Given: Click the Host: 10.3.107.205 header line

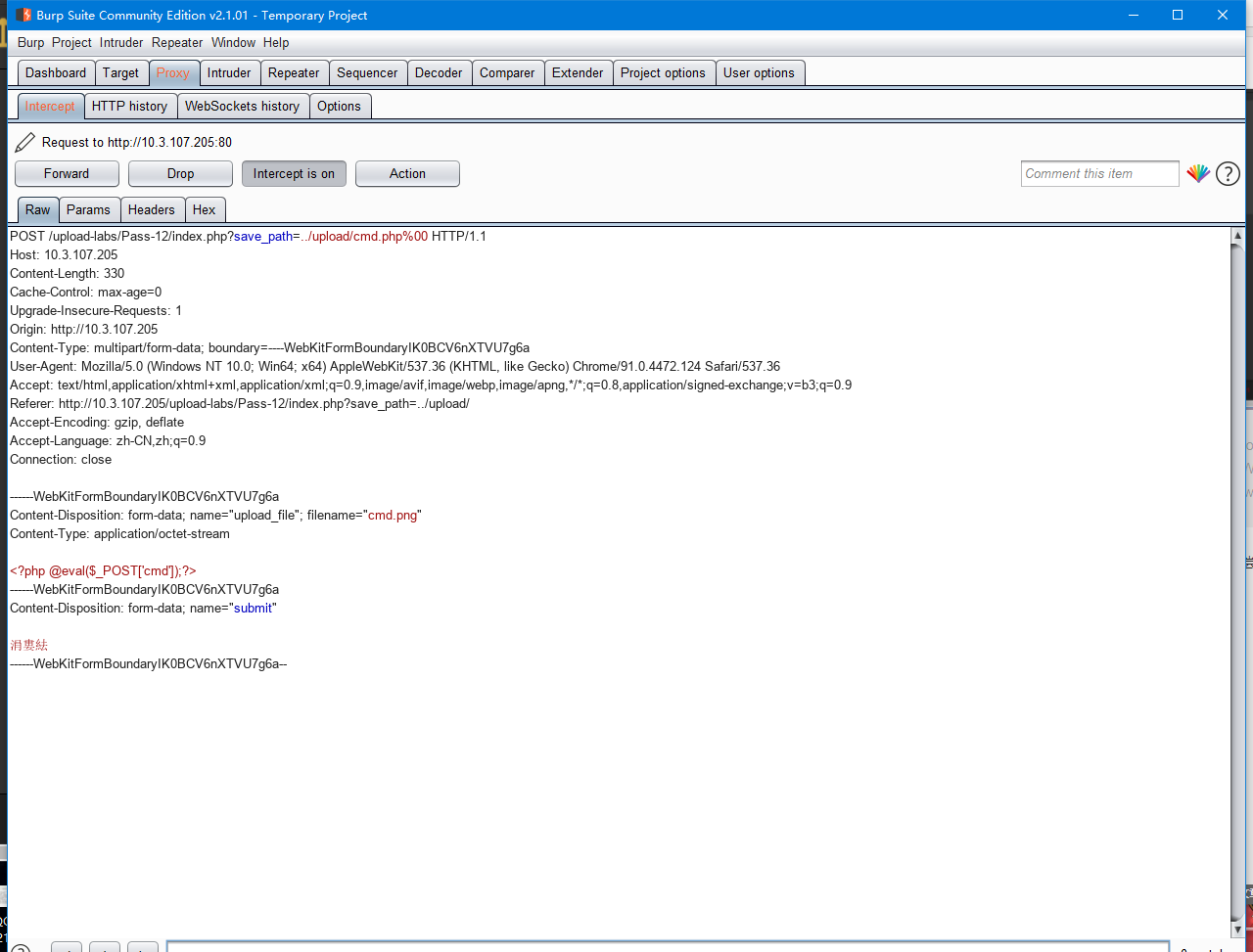Looking at the screenshot, I should coord(64,254).
